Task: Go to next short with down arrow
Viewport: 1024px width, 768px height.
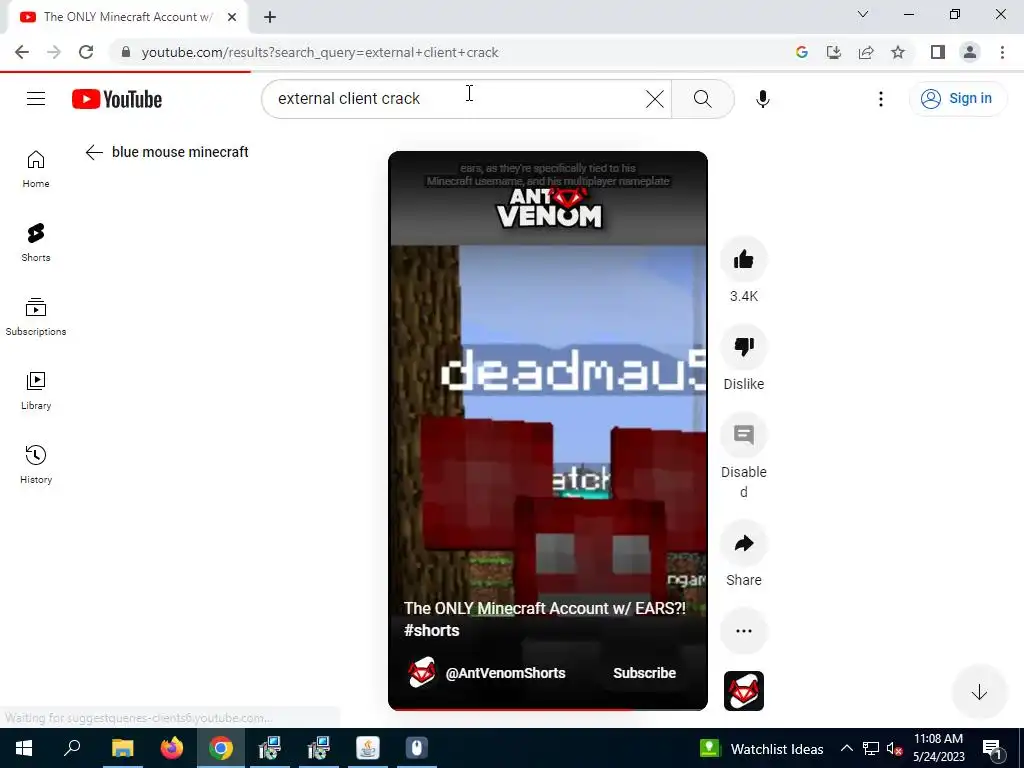Action: click(x=978, y=692)
